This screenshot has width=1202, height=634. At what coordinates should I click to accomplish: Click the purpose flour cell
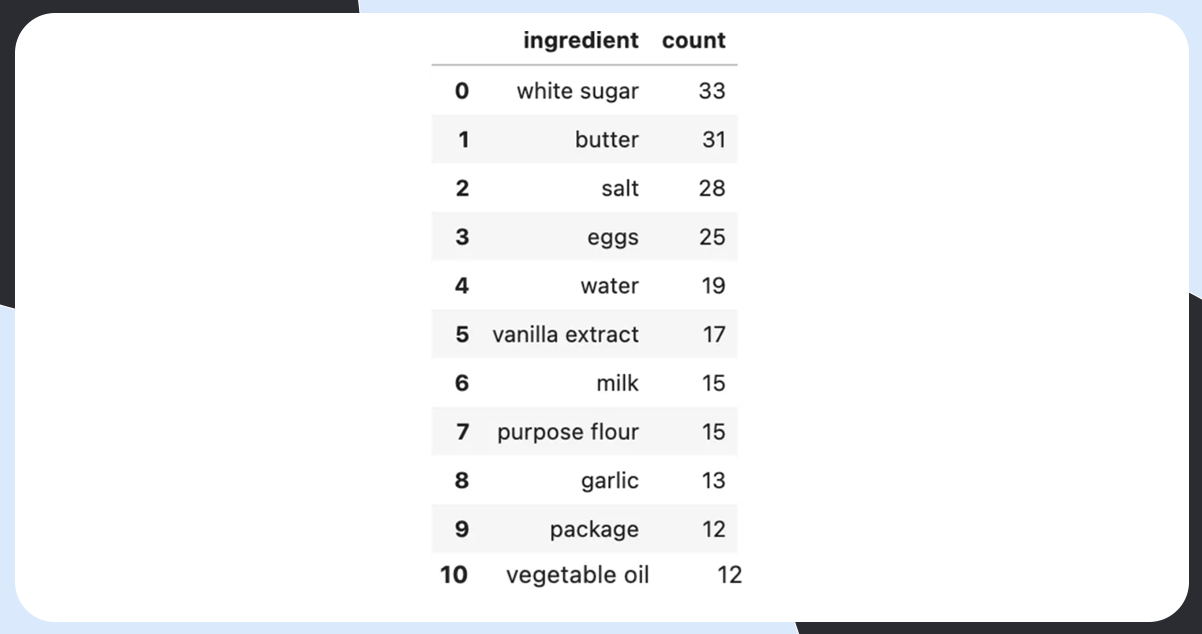(x=567, y=432)
